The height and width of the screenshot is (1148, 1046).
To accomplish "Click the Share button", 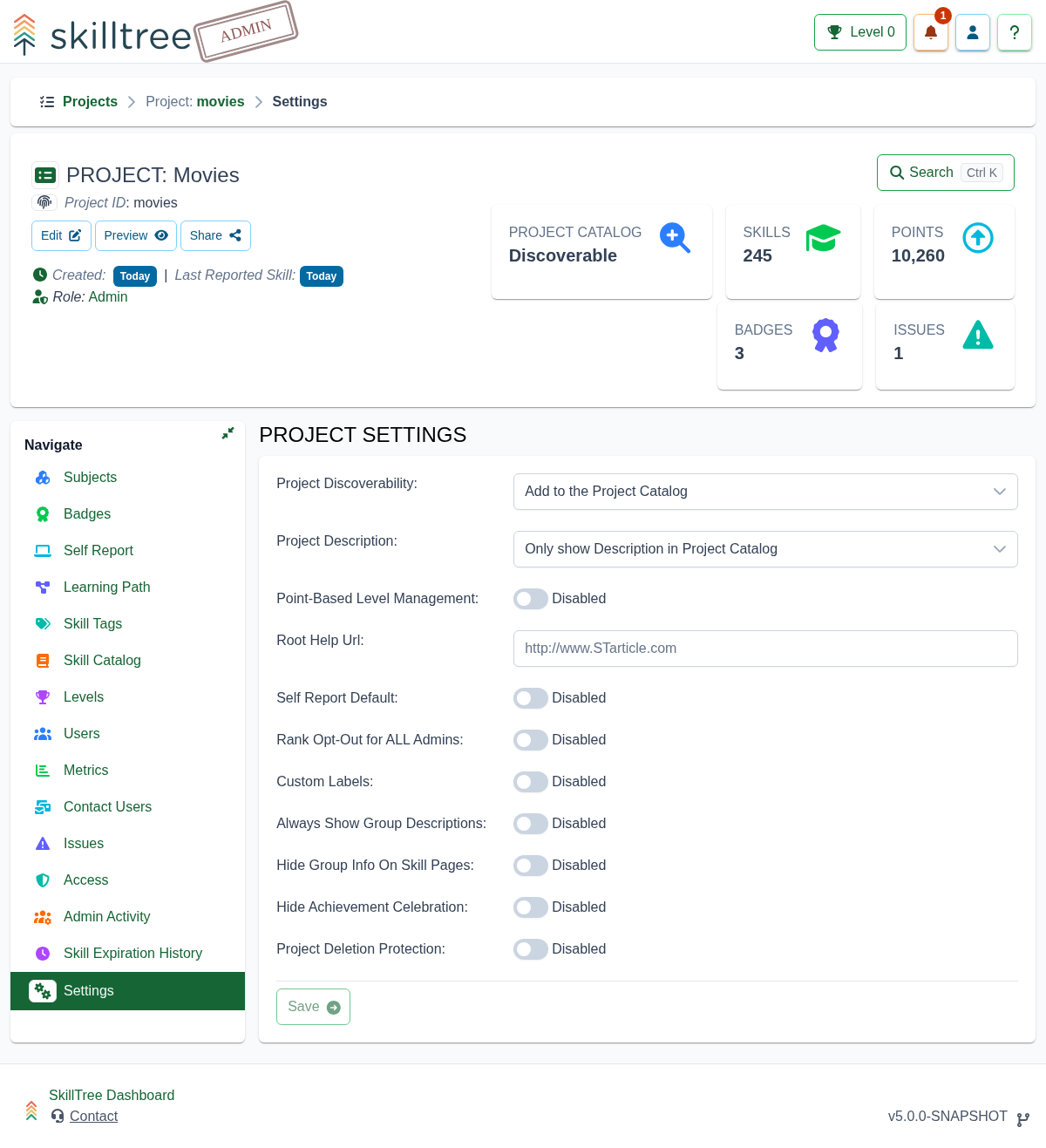I will tap(215, 235).
